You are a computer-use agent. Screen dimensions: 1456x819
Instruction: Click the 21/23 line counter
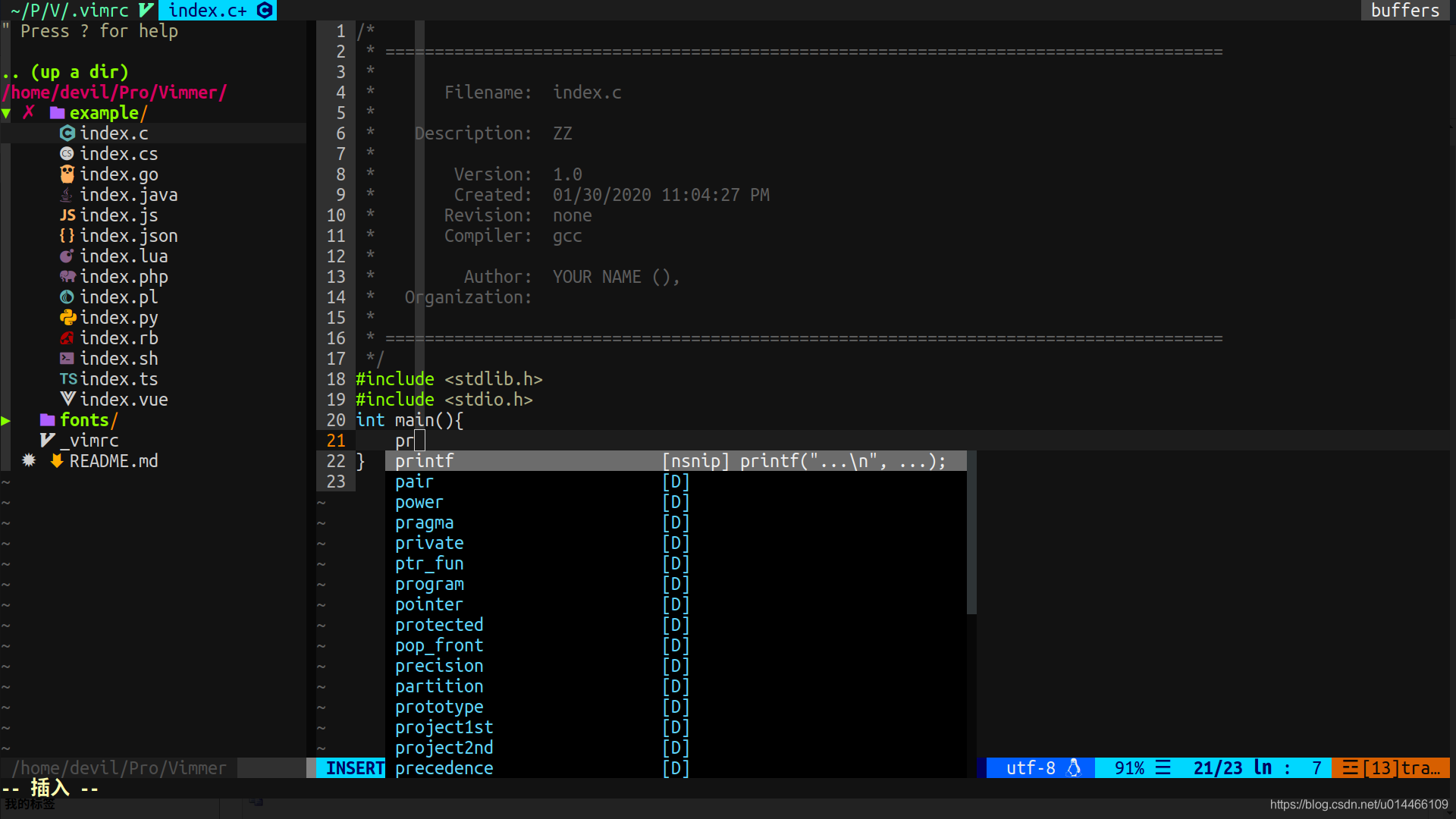(1218, 768)
